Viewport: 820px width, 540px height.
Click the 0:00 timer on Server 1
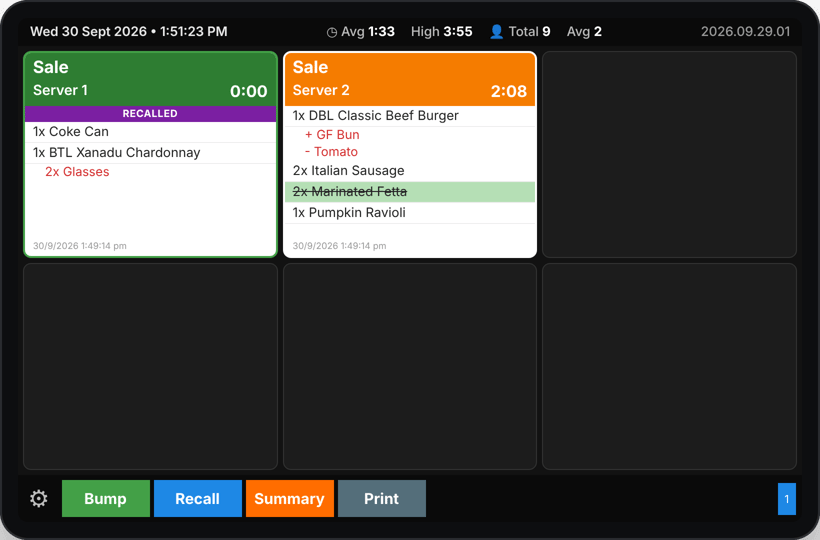click(249, 91)
